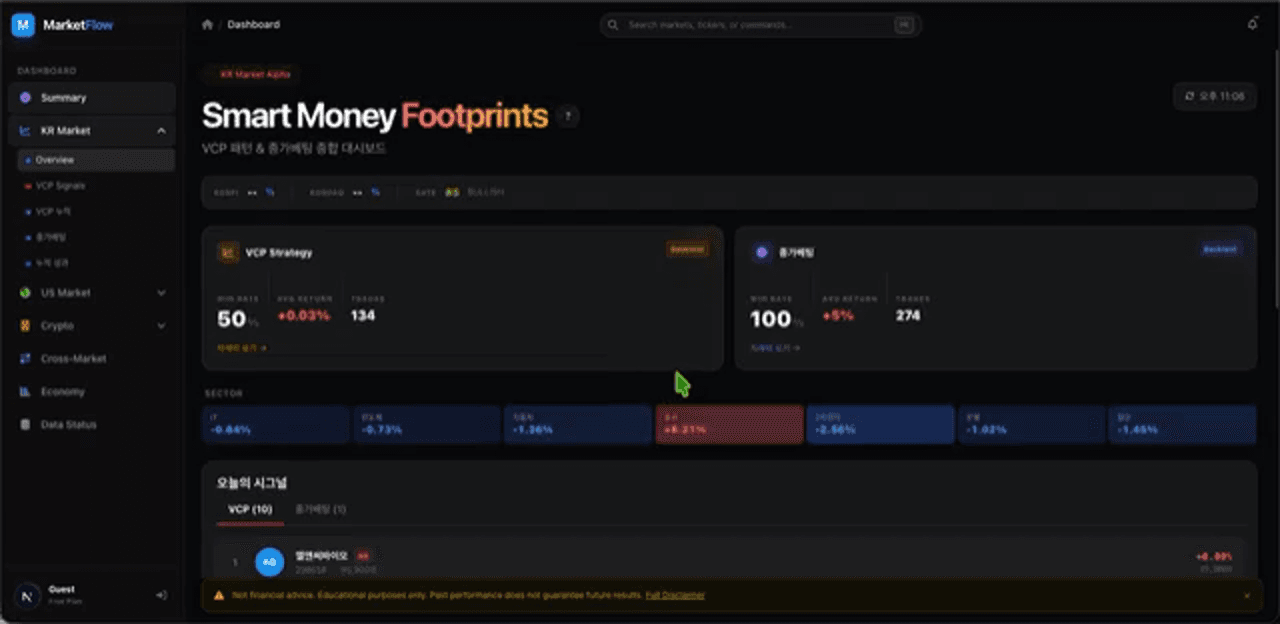Click the Economy bar chart icon
The height and width of the screenshot is (624, 1280).
[x=25, y=392]
